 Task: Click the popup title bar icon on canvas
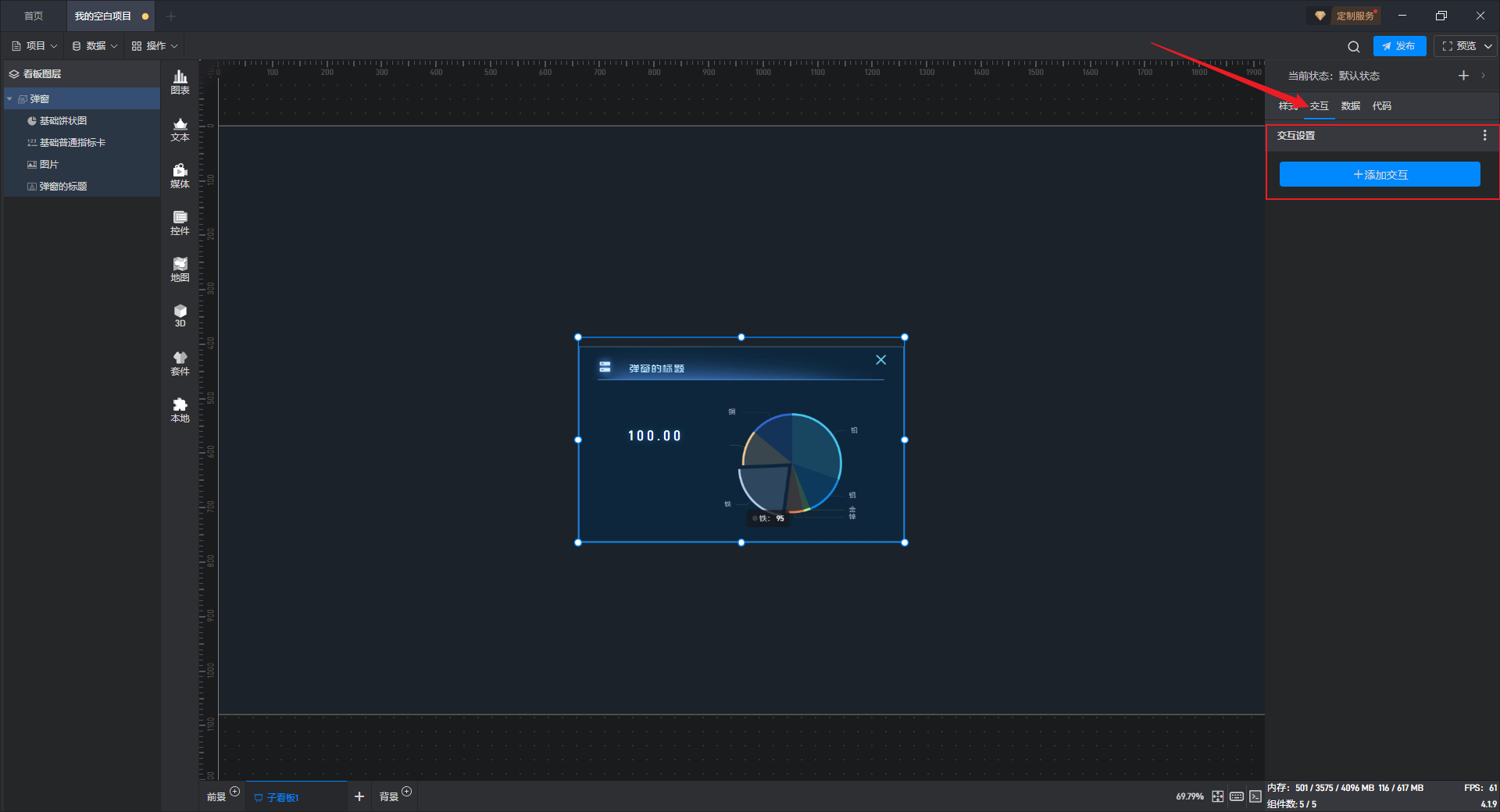[x=605, y=367]
